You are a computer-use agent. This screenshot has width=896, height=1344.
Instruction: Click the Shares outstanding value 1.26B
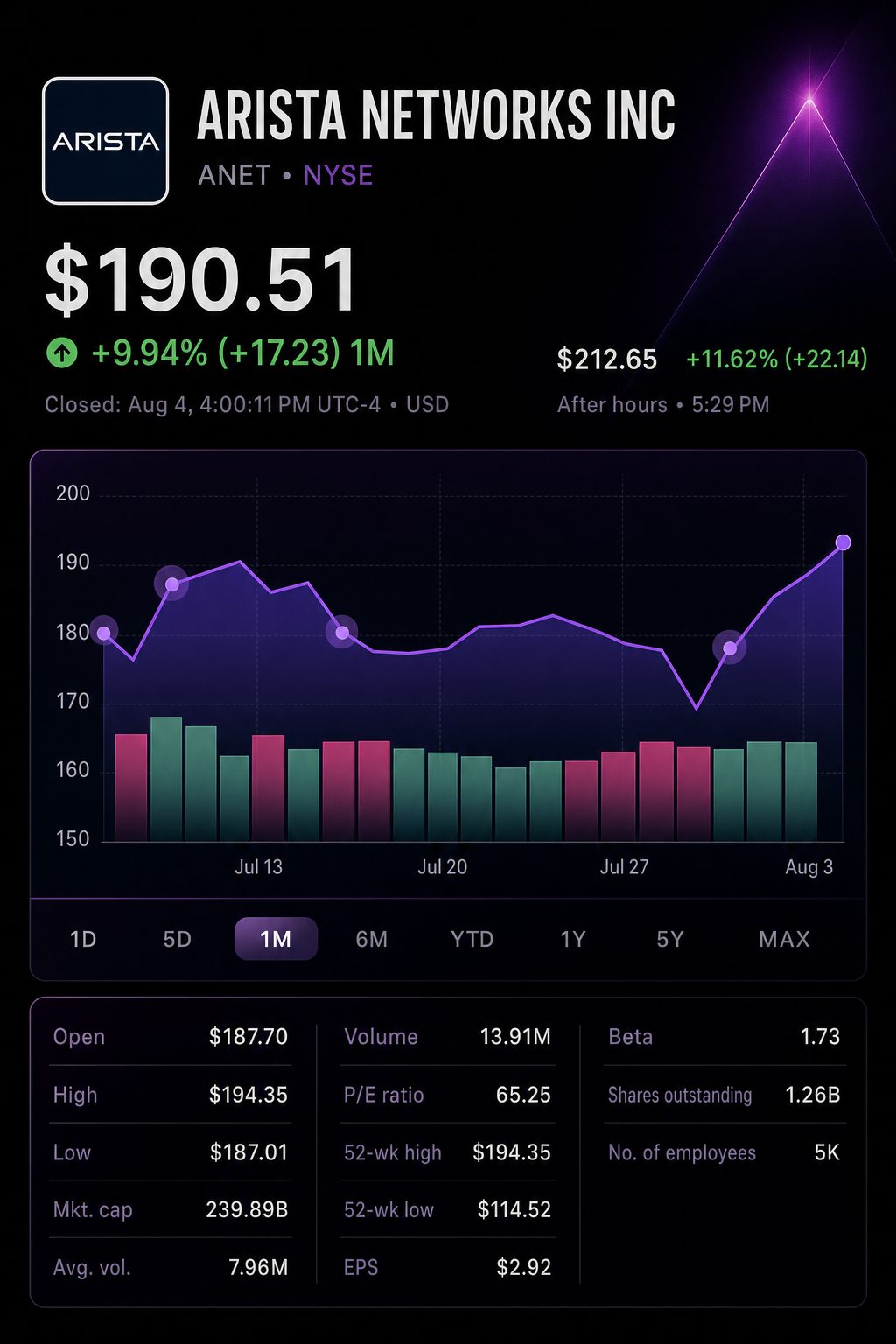point(813,1095)
